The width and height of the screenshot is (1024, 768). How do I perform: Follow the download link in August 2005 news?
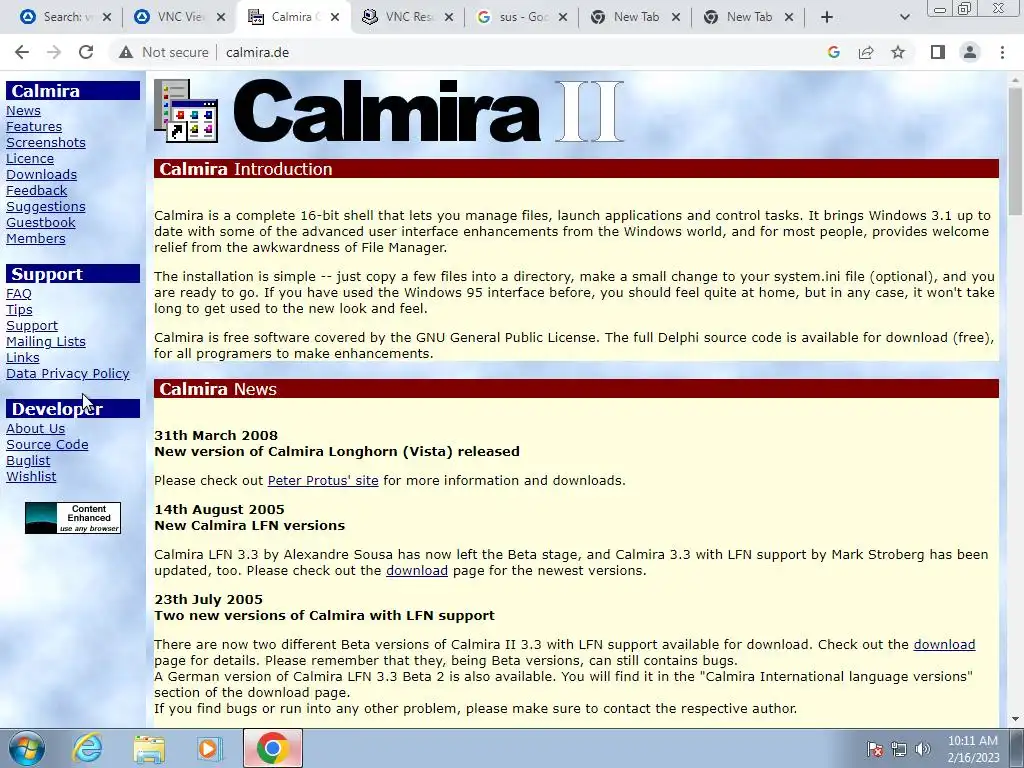point(417,571)
